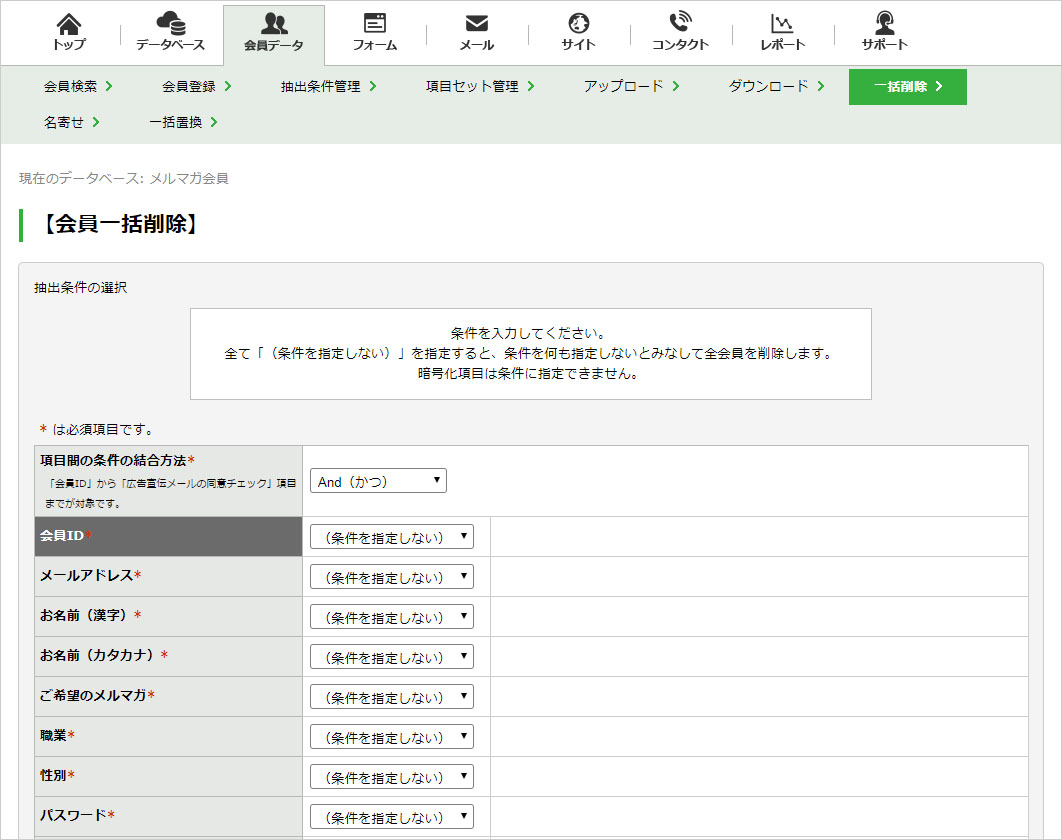Click the 現在のデータベース: メルマガ会員 text
Screen dimensions: 1062x840
123,178
